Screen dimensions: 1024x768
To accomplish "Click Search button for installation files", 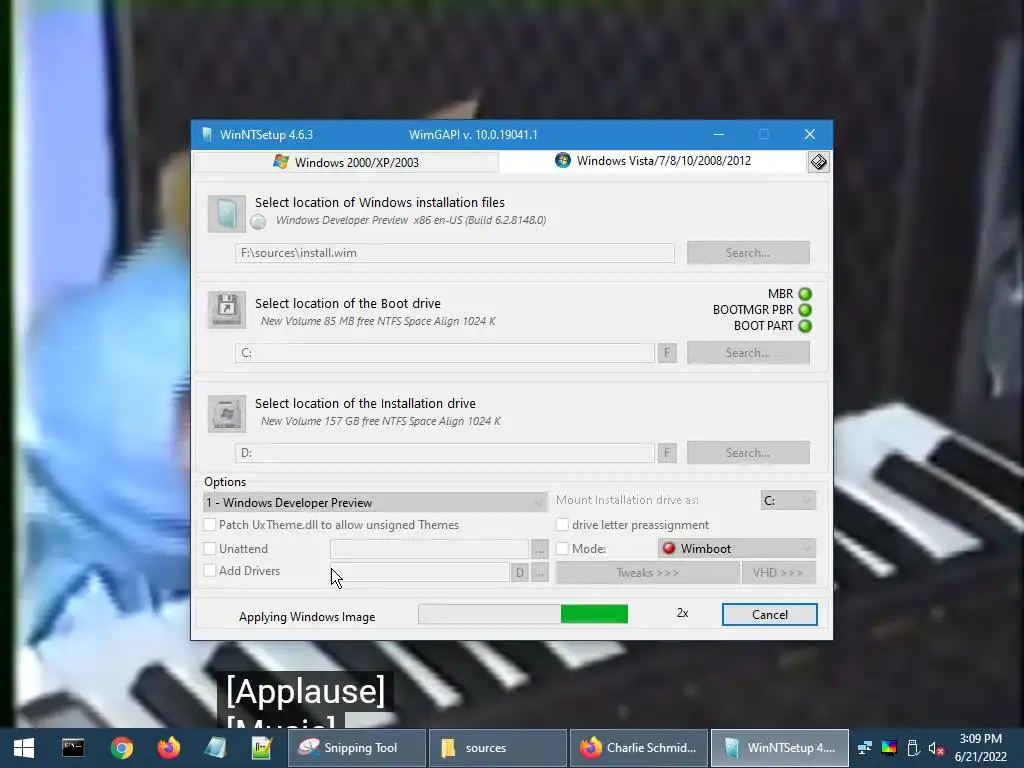I will pyautogui.click(x=748, y=253).
